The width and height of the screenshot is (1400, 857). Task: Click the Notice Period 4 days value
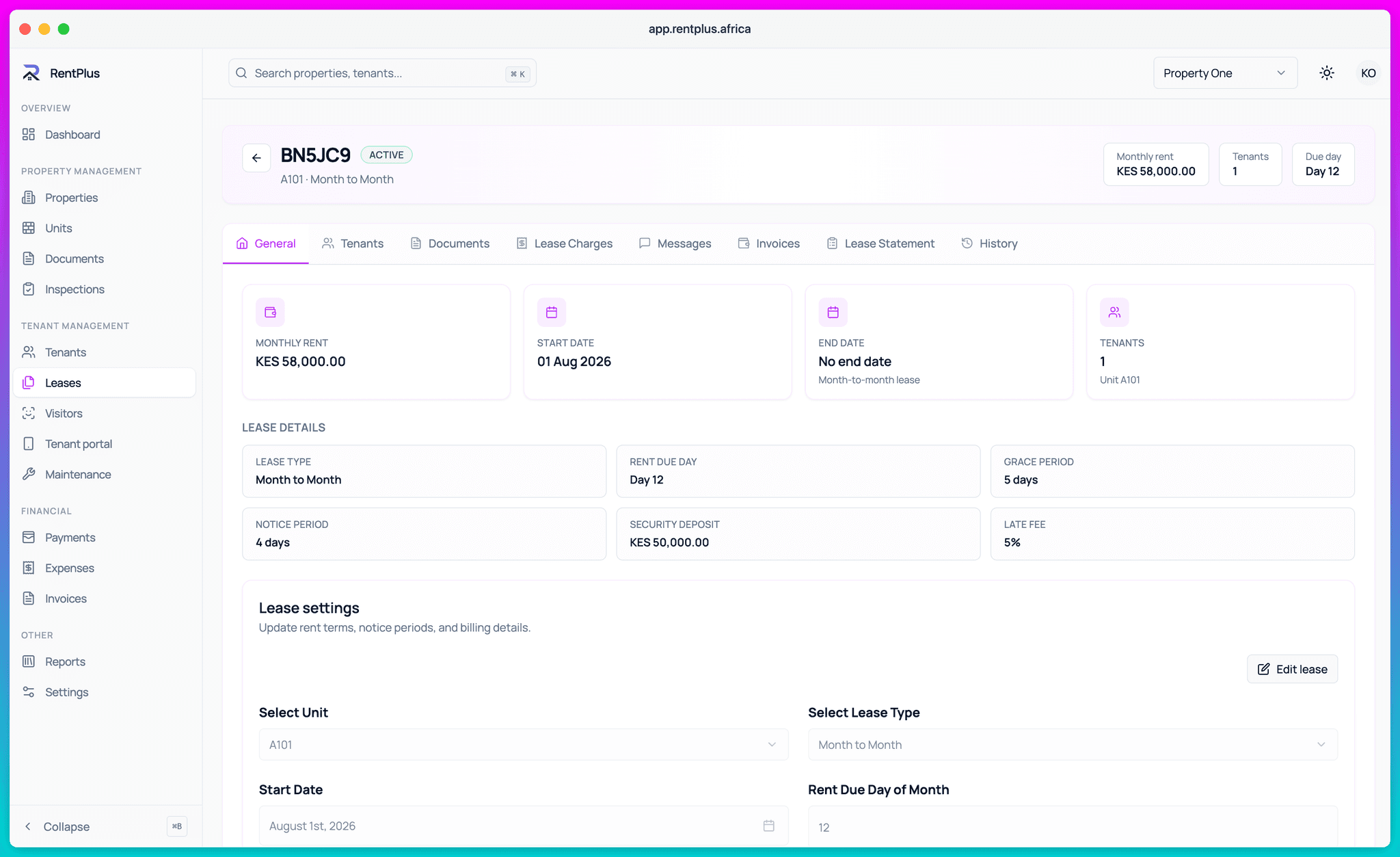pos(273,542)
